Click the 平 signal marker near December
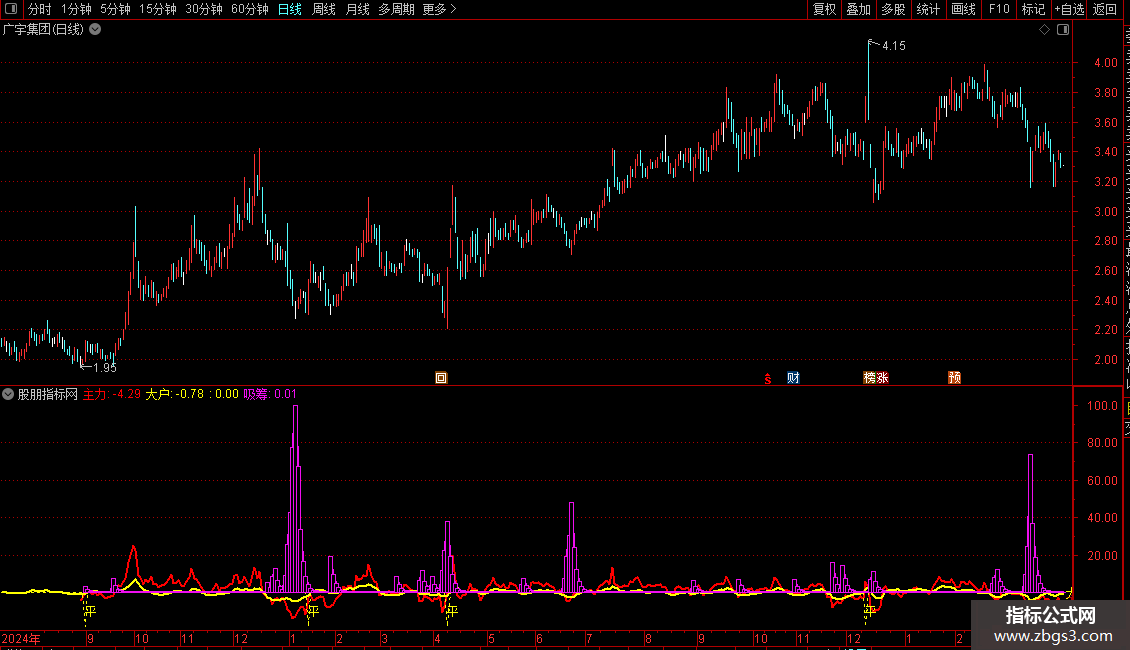 coord(870,611)
